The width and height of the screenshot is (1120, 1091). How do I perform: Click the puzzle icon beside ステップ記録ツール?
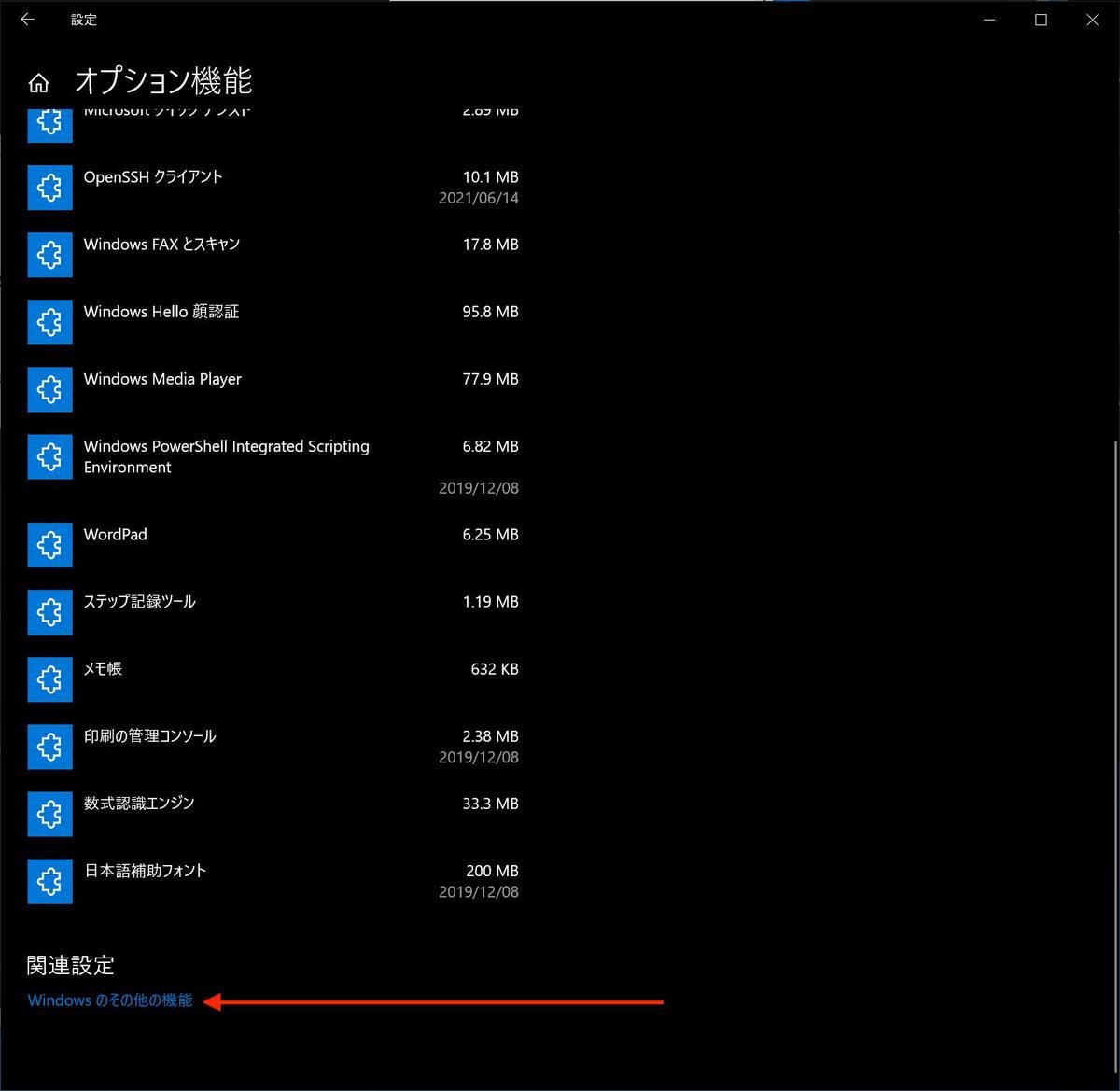point(50,612)
